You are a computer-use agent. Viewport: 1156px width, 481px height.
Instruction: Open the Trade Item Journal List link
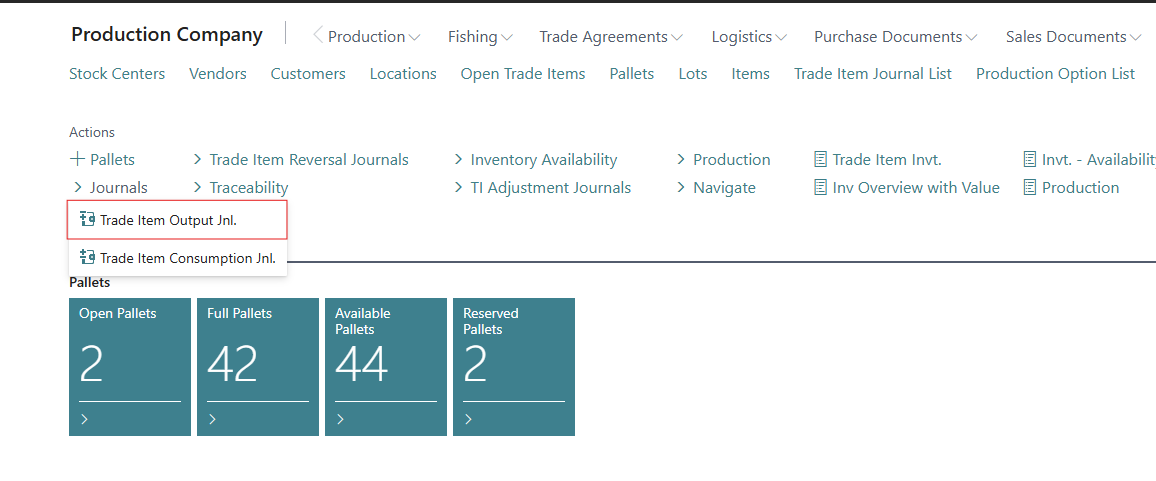tap(872, 74)
